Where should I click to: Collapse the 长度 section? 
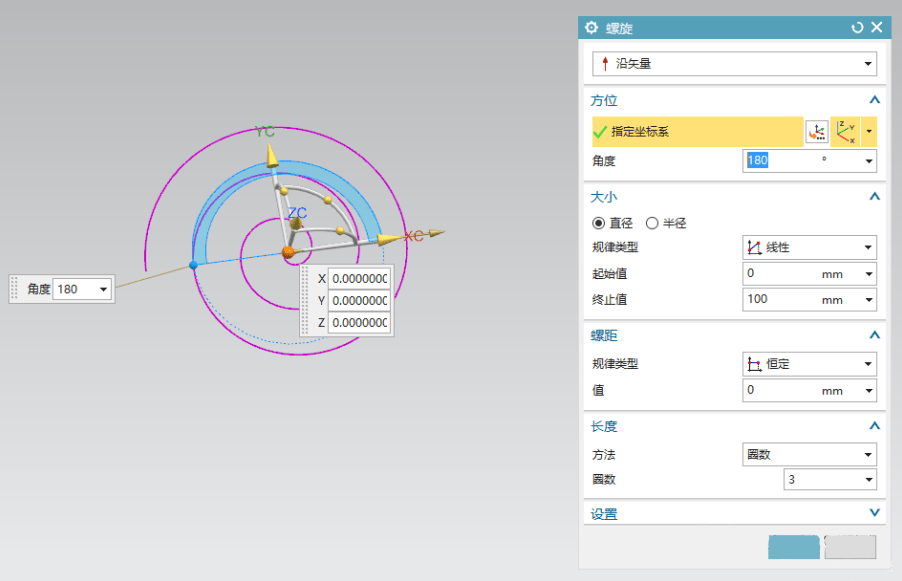(874, 426)
